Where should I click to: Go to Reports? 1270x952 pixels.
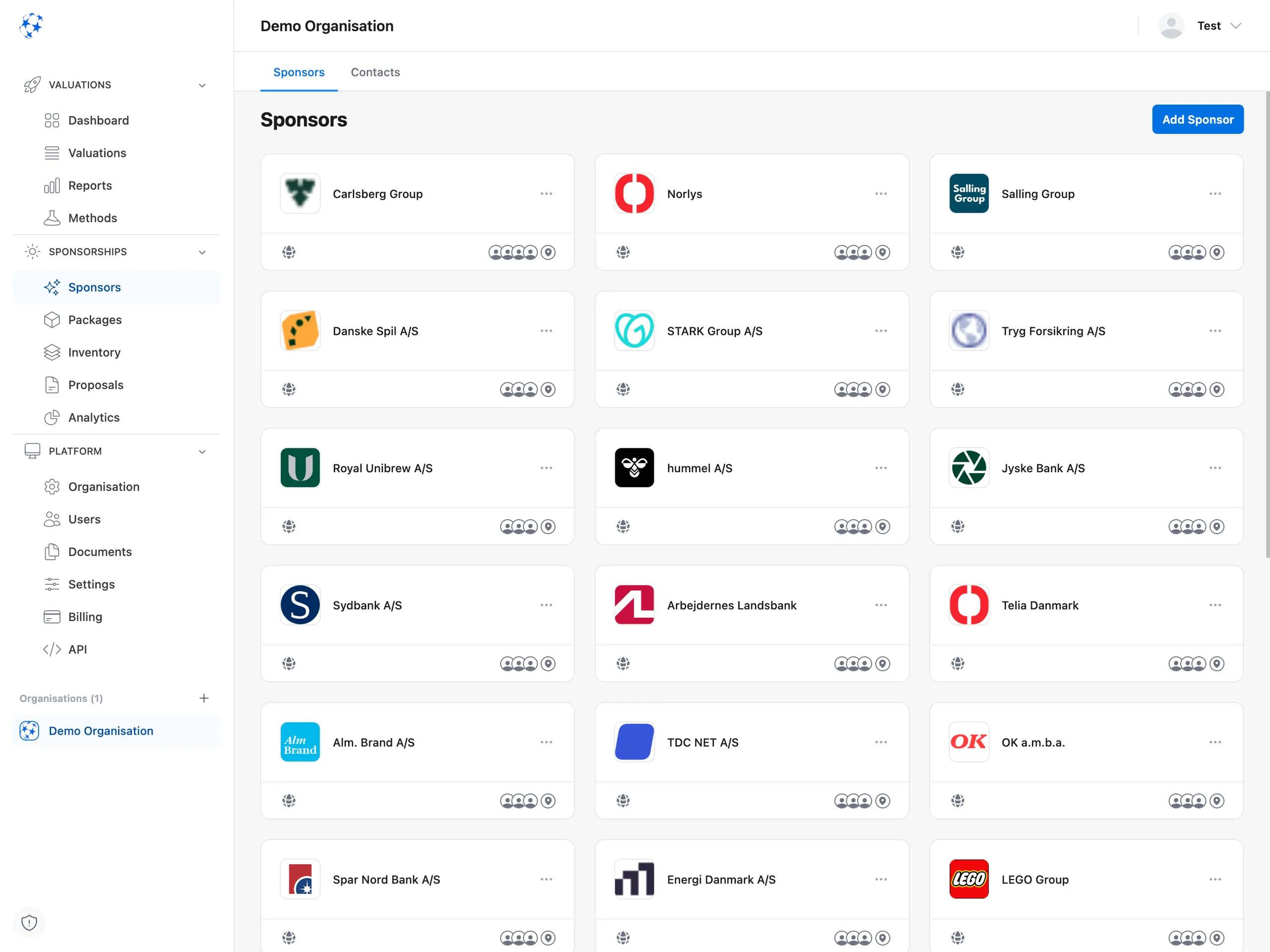click(117, 186)
